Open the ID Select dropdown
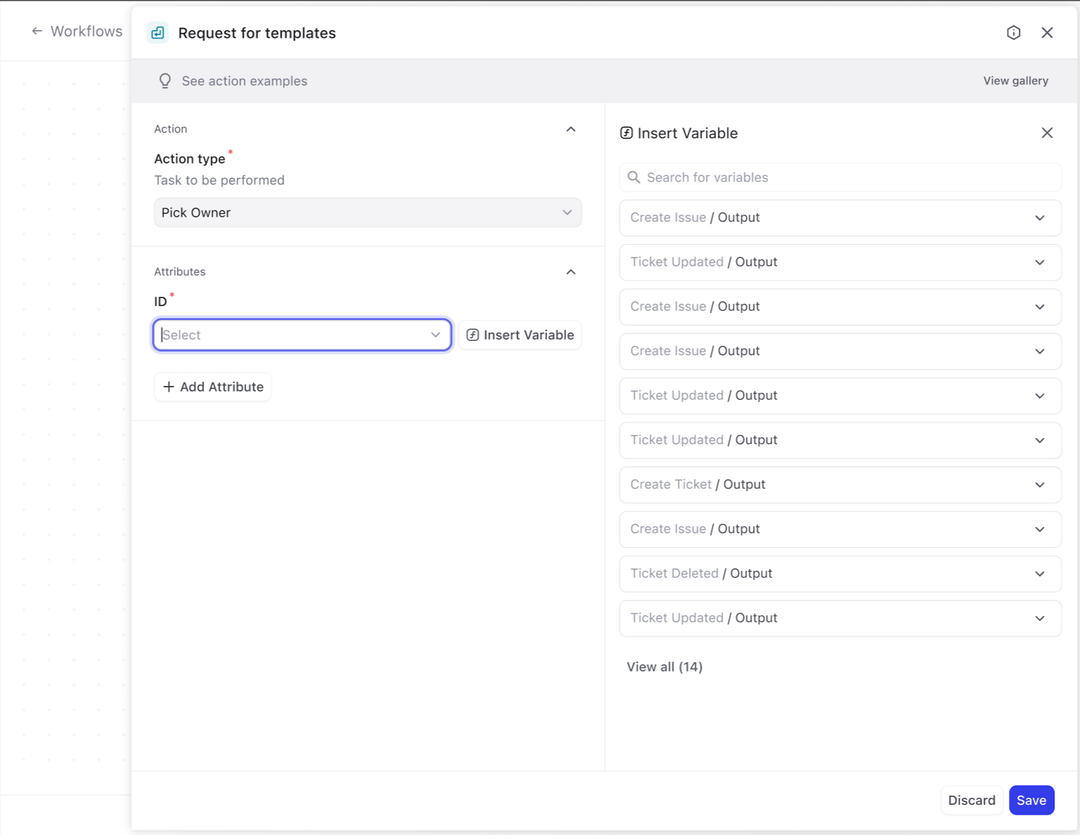The height and width of the screenshot is (835, 1080). click(x=301, y=335)
